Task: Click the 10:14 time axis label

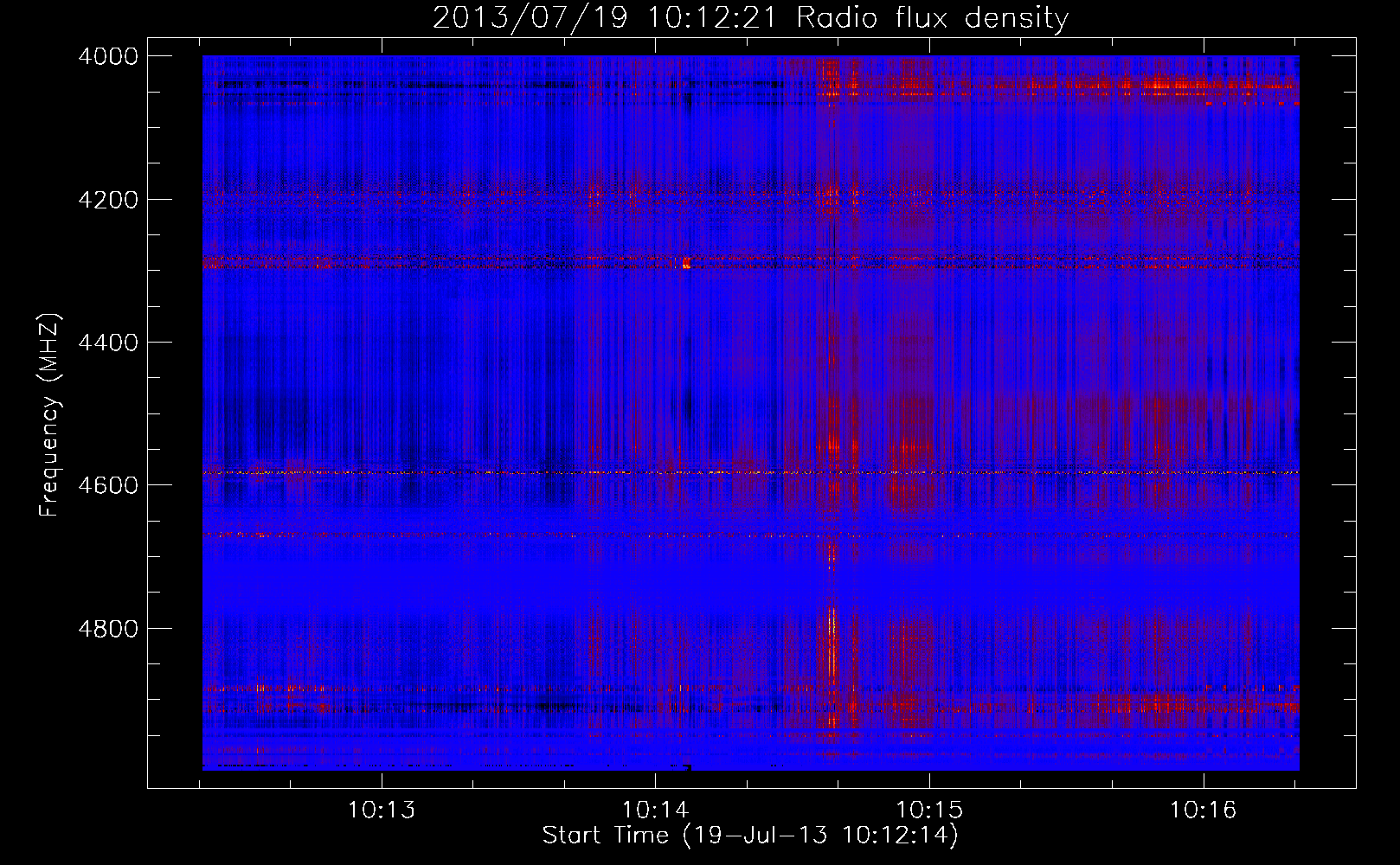Action: (656, 811)
